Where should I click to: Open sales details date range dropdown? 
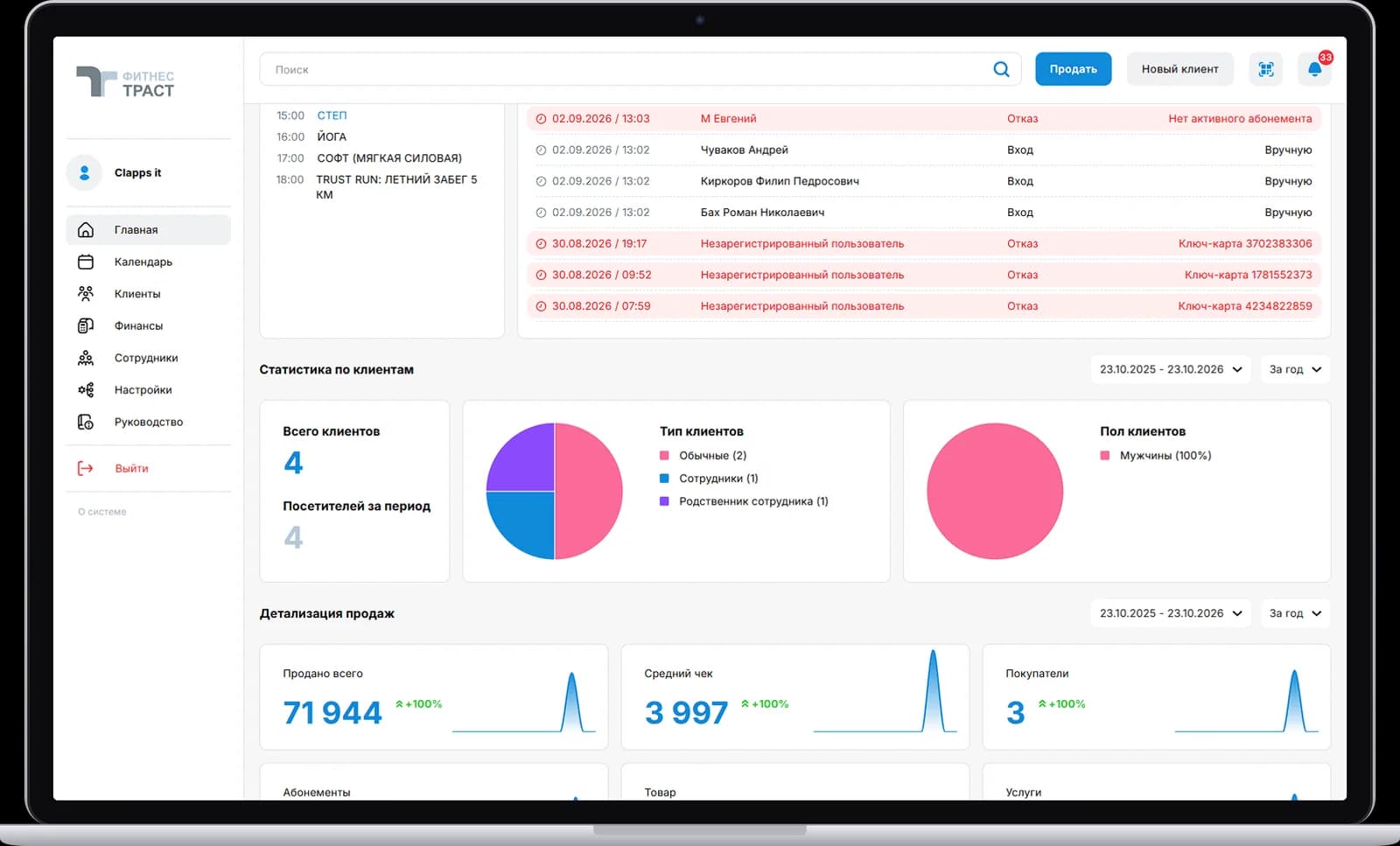(x=1171, y=613)
